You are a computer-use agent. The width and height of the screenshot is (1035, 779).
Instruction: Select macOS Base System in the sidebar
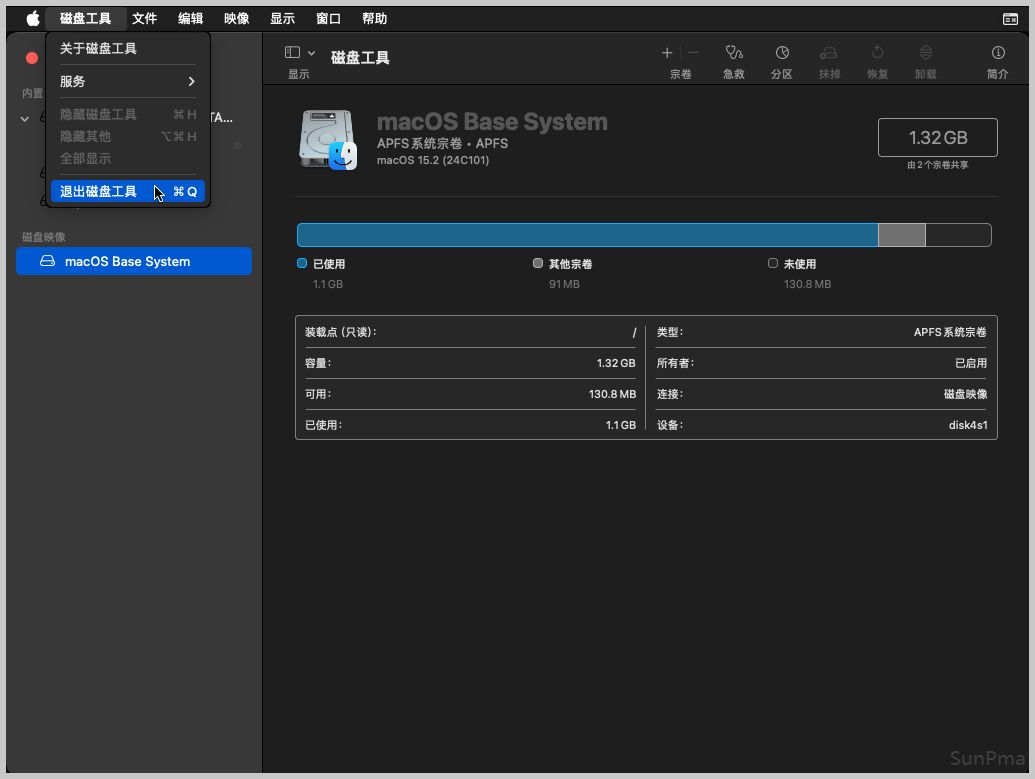point(133,261)
